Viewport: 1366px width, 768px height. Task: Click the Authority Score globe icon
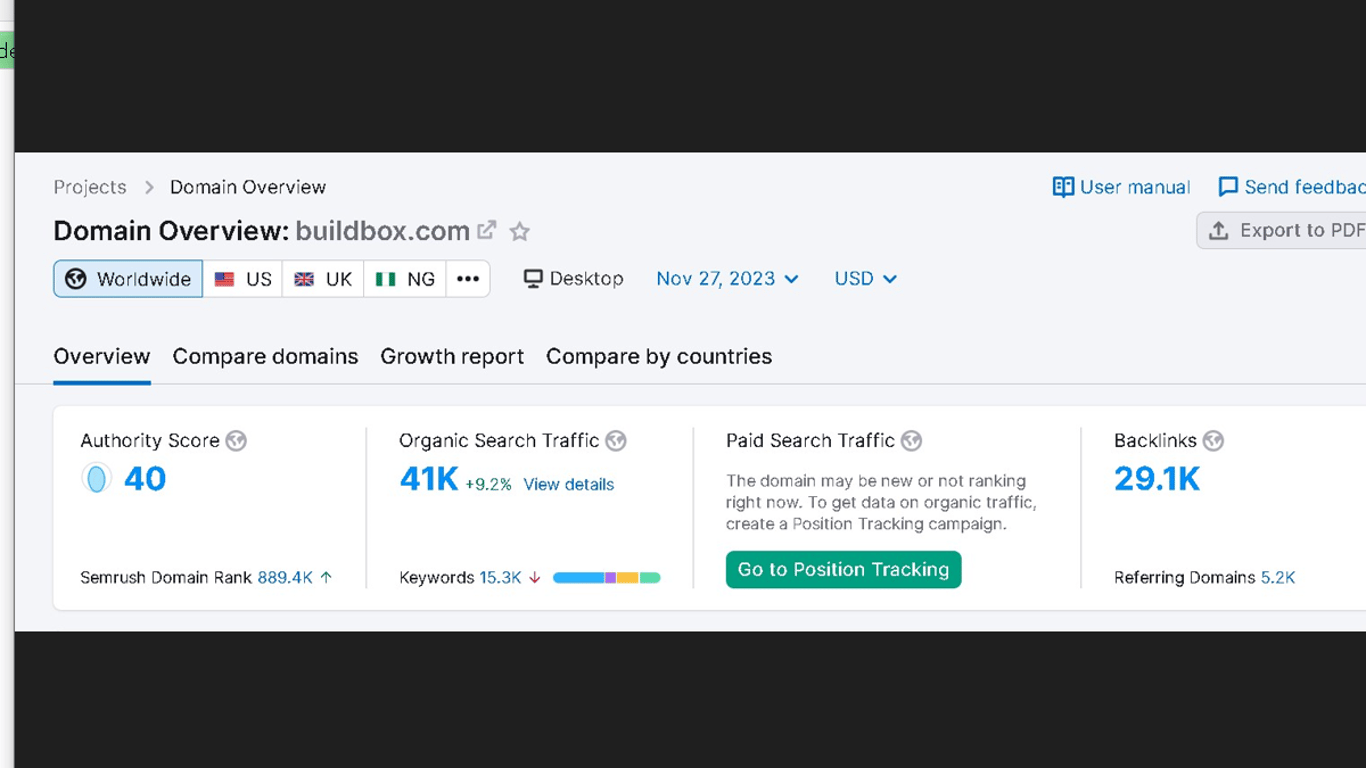point(236,441)
